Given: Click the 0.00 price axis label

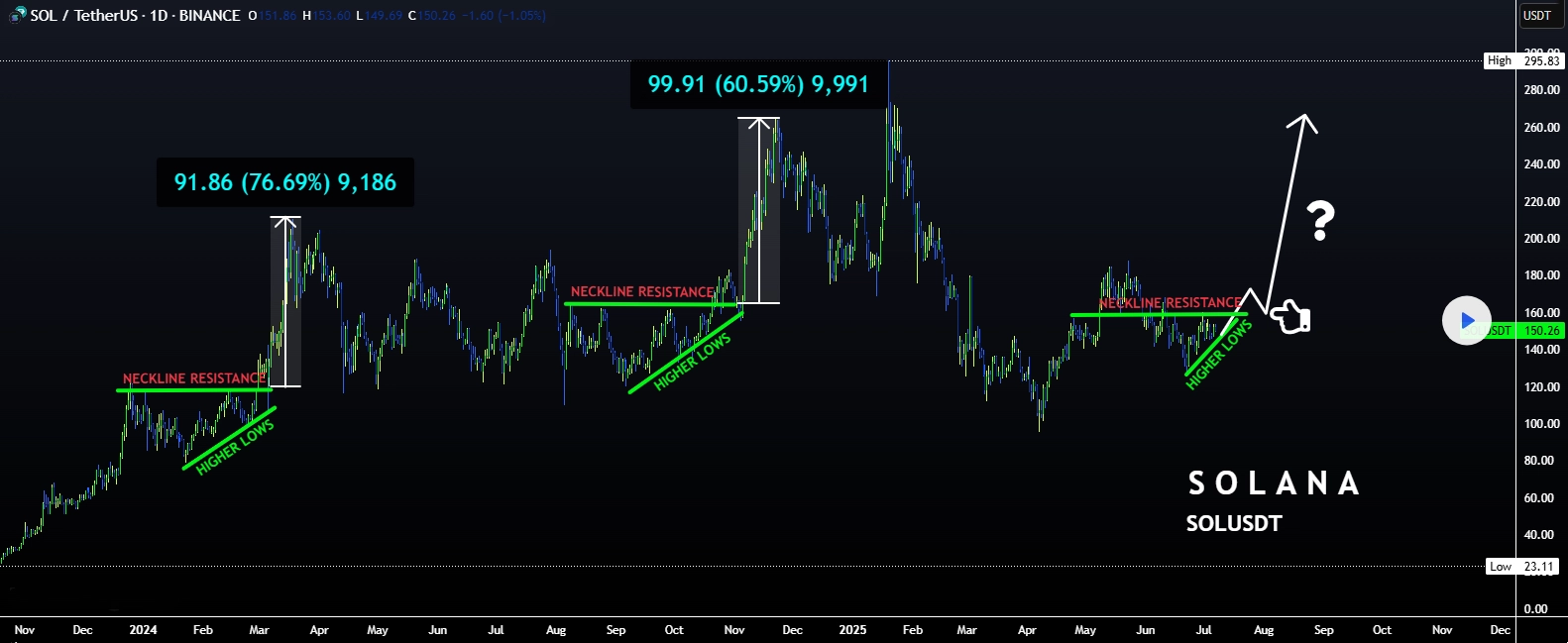Looking at the screenshot, I should click(1535, 609).
